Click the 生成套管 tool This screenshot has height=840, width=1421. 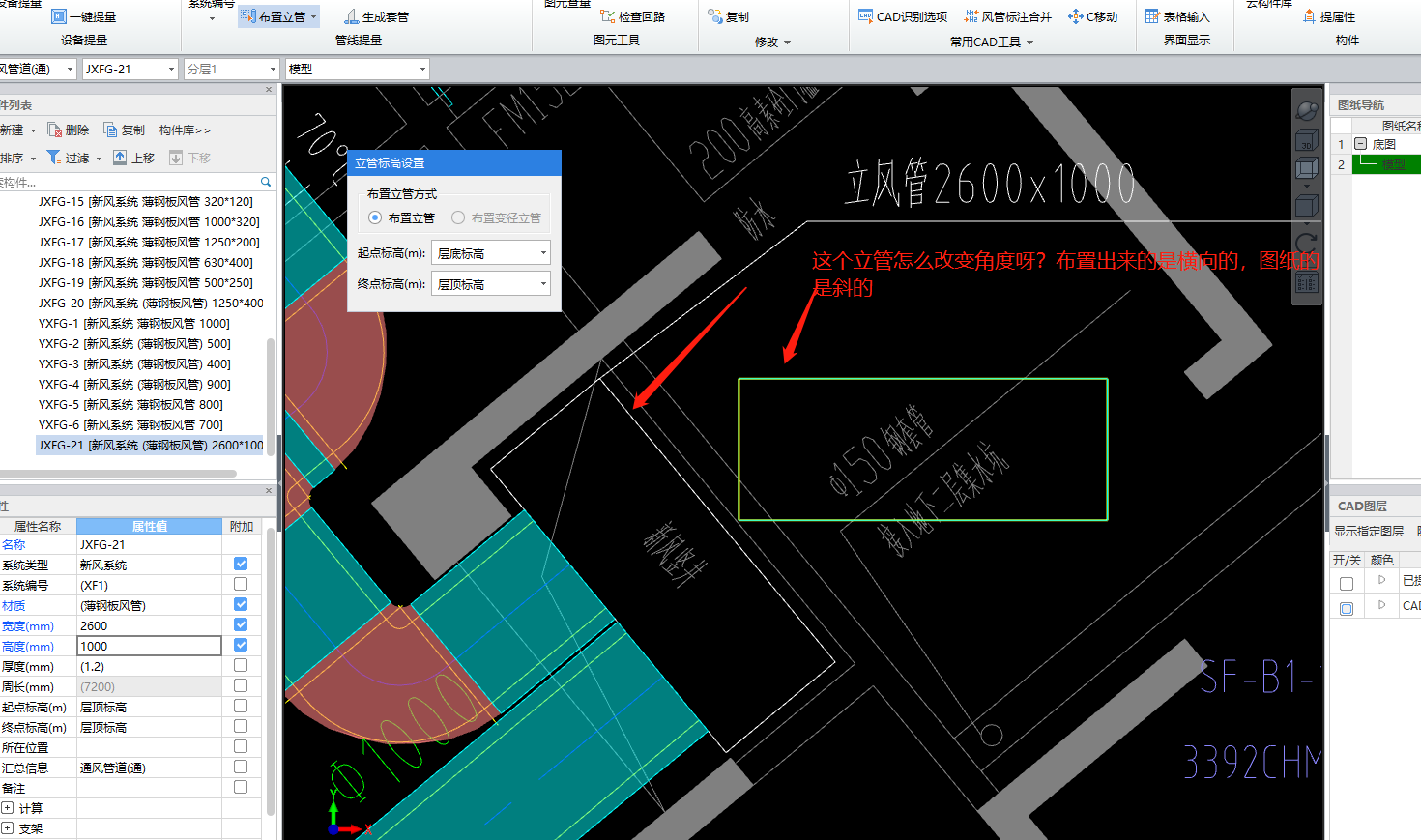tap(376, 16)
